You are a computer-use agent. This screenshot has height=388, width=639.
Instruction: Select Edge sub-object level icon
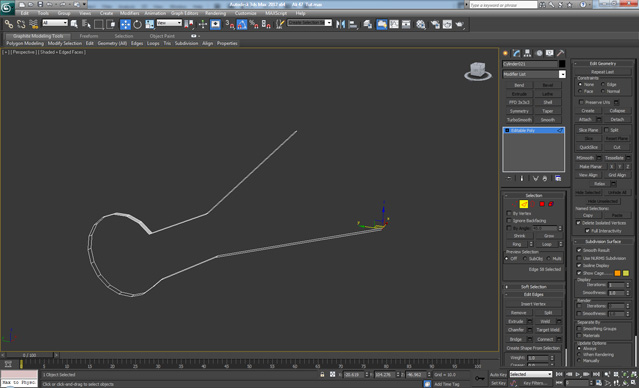point(524,204)
